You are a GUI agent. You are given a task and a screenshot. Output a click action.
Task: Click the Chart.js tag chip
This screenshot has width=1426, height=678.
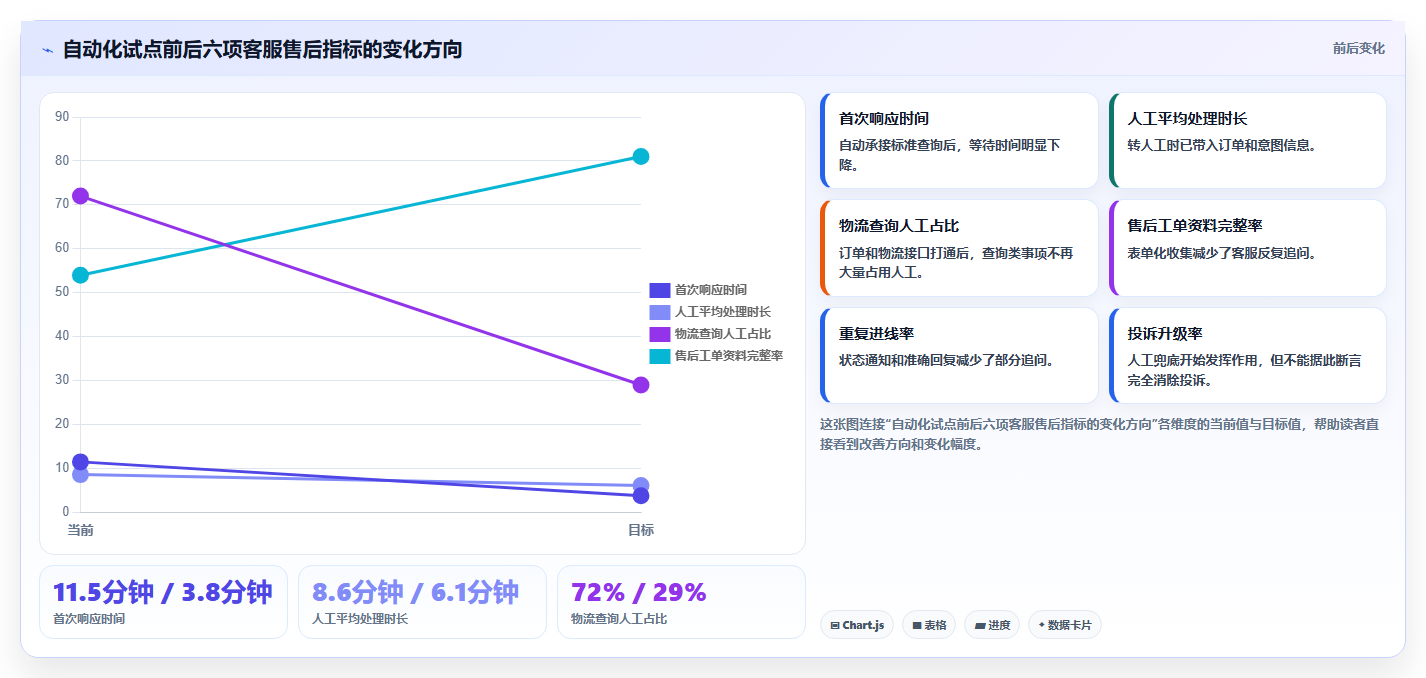(857, 625)
